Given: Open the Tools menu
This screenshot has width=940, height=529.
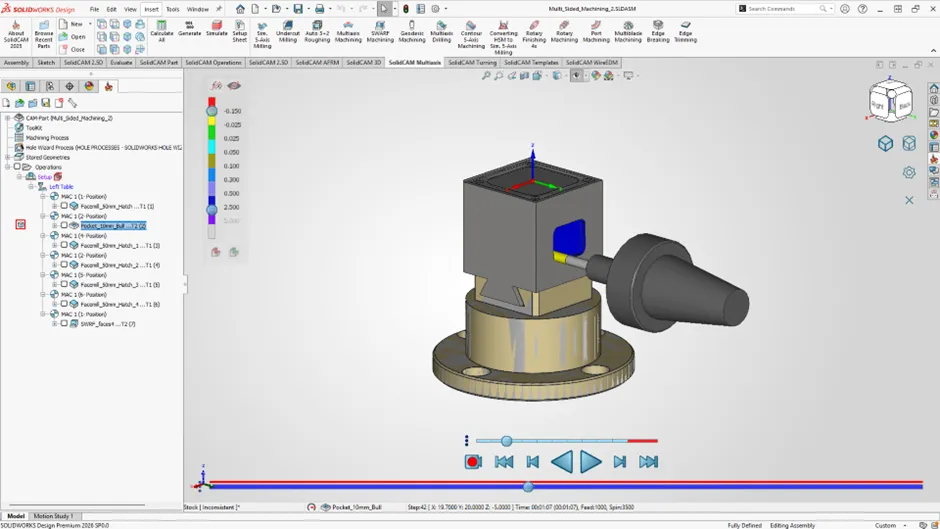Looking at the screenshot, I should pyautogui.click(x=172, y=9).
